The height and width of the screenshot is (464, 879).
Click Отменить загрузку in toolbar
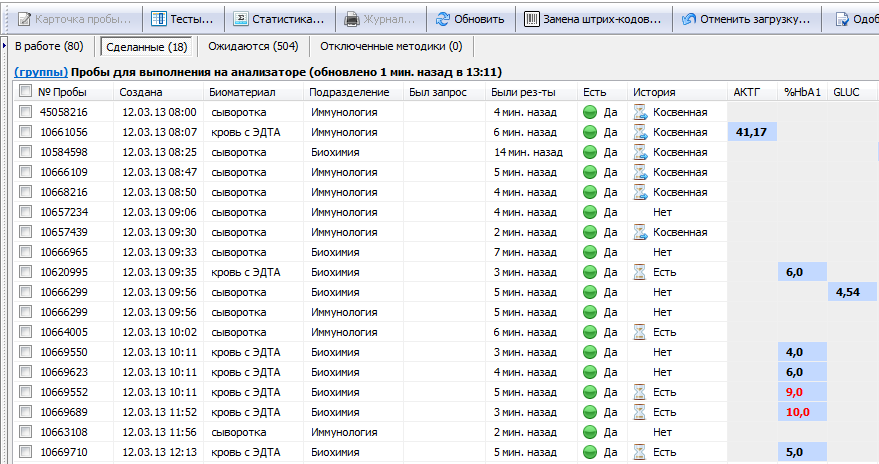point(745,19)
